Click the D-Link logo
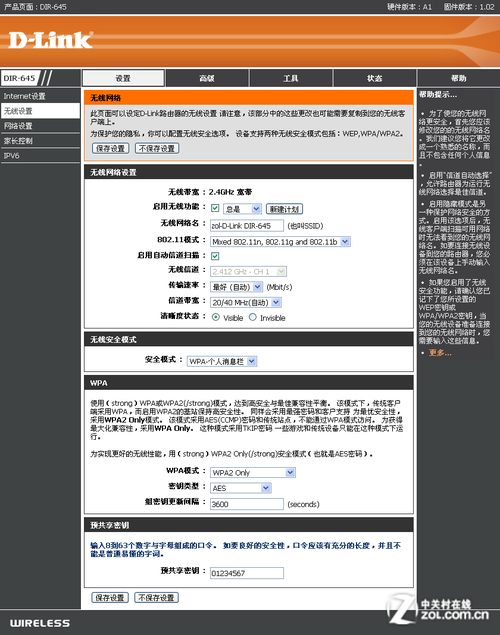The width and height of the screenshot is (500, 635). click(x=51, y=40)
